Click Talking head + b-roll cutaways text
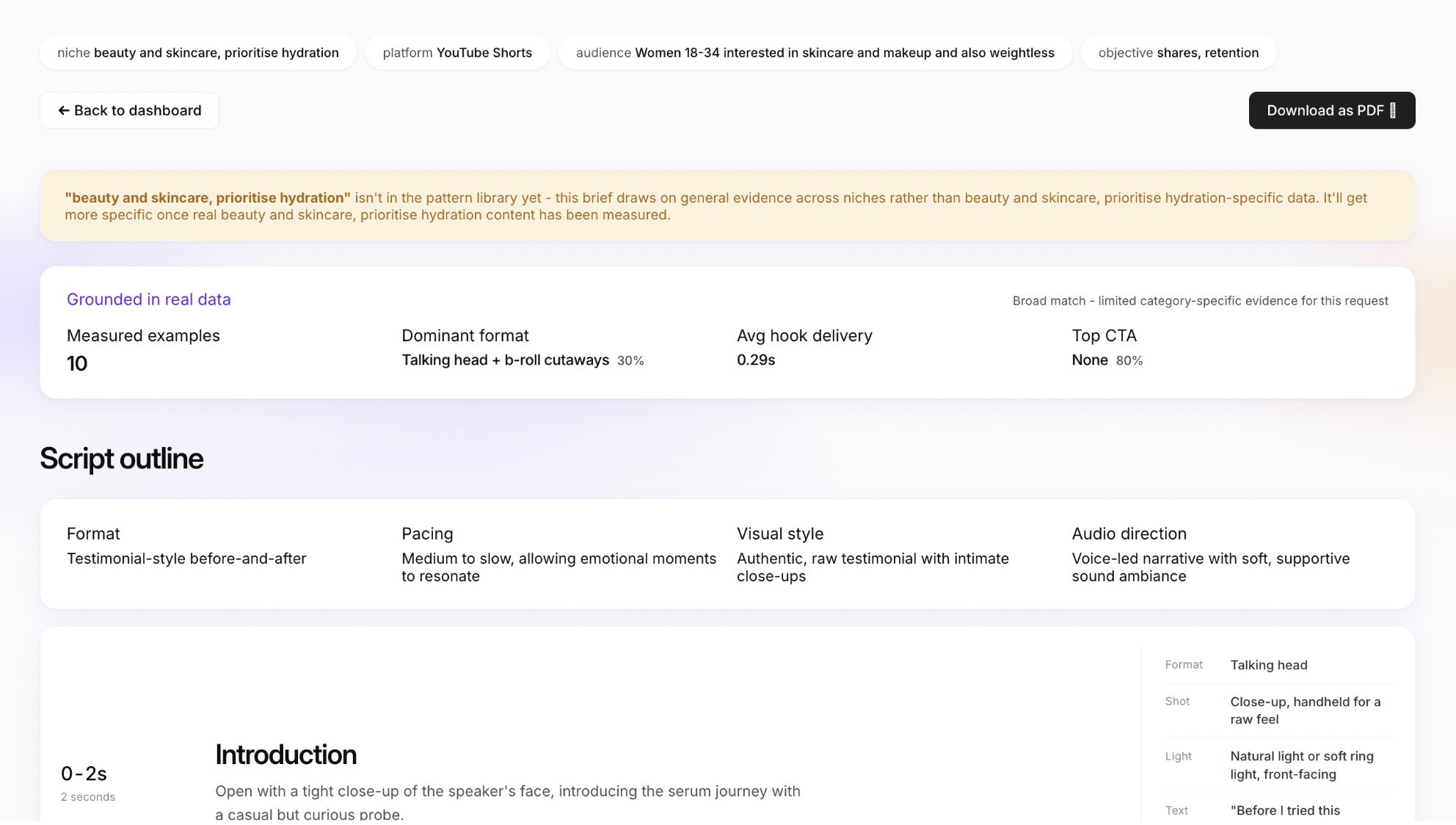Viewport: 1456px width, 825px height. pos(506,360)
